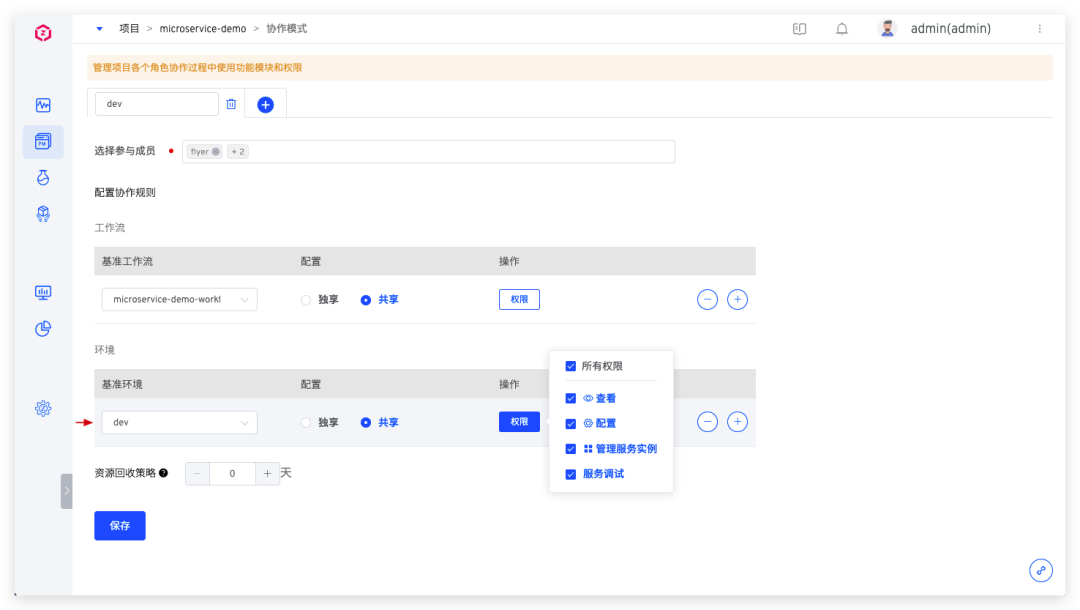Delete the dev collaboration mode tab

(231, 104)
